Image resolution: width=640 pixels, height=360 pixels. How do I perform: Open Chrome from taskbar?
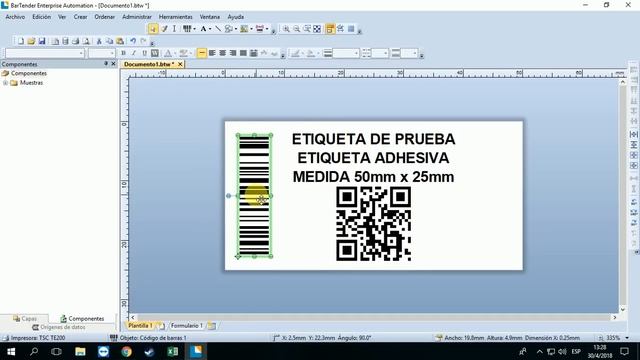[x=127, y=351]
